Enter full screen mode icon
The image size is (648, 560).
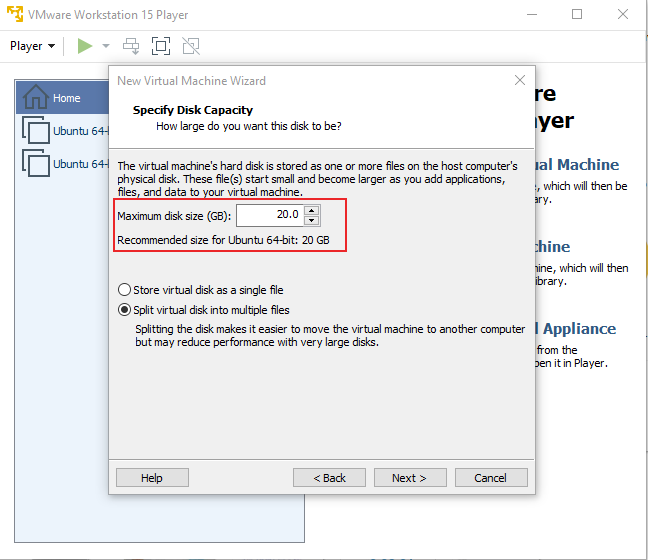[x=161, y=46]
